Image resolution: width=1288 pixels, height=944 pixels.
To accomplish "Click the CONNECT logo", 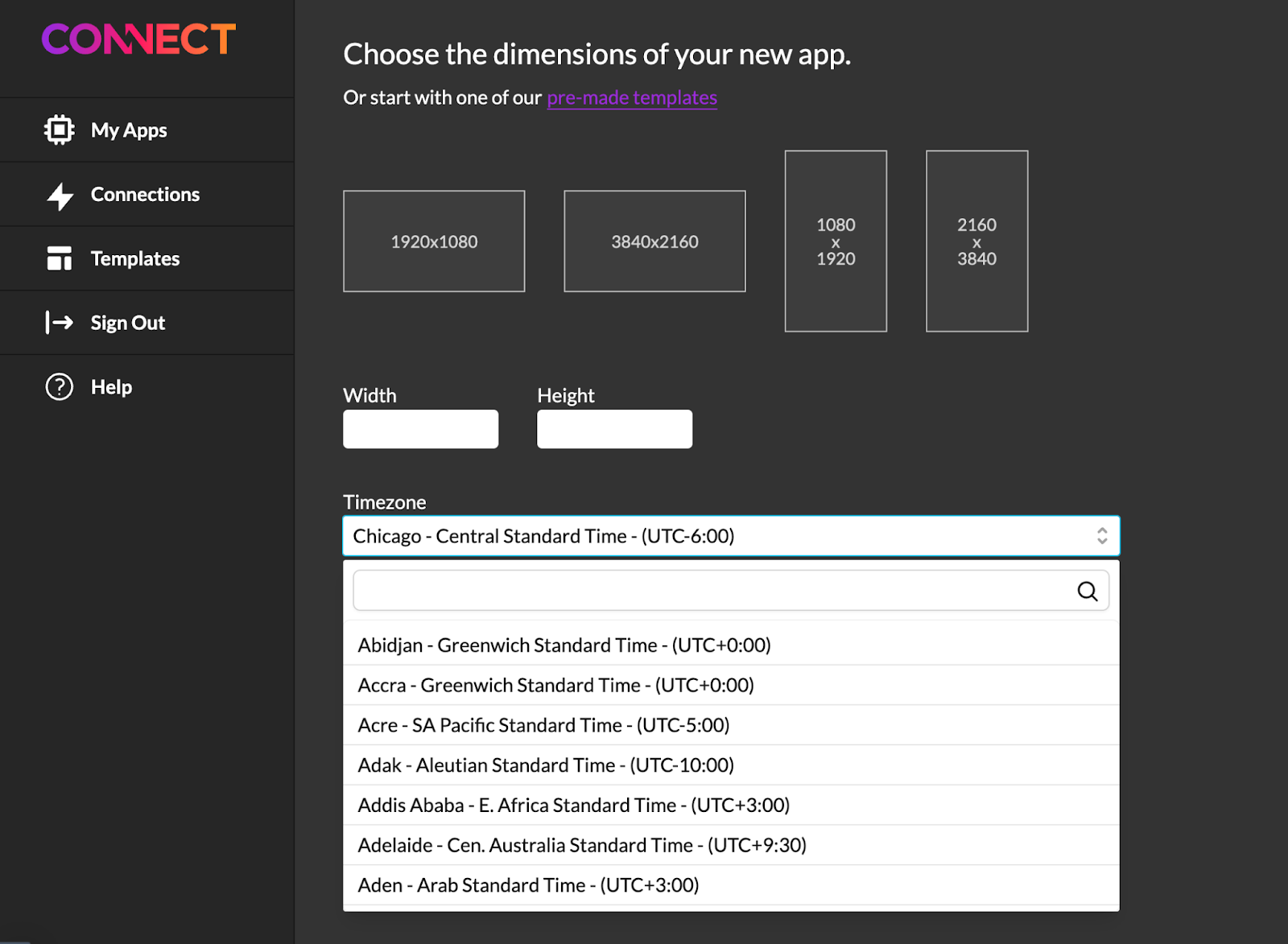I will pos(138,39).
